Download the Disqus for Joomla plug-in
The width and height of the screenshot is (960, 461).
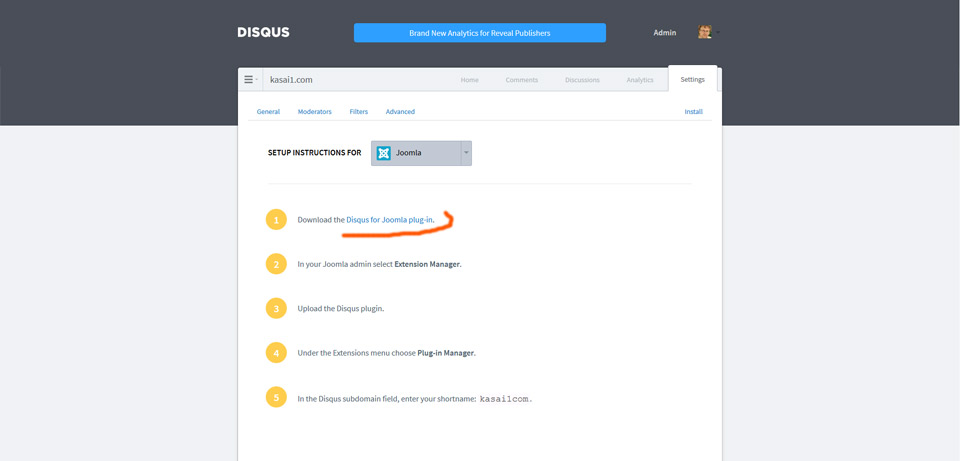click(390, 220)
